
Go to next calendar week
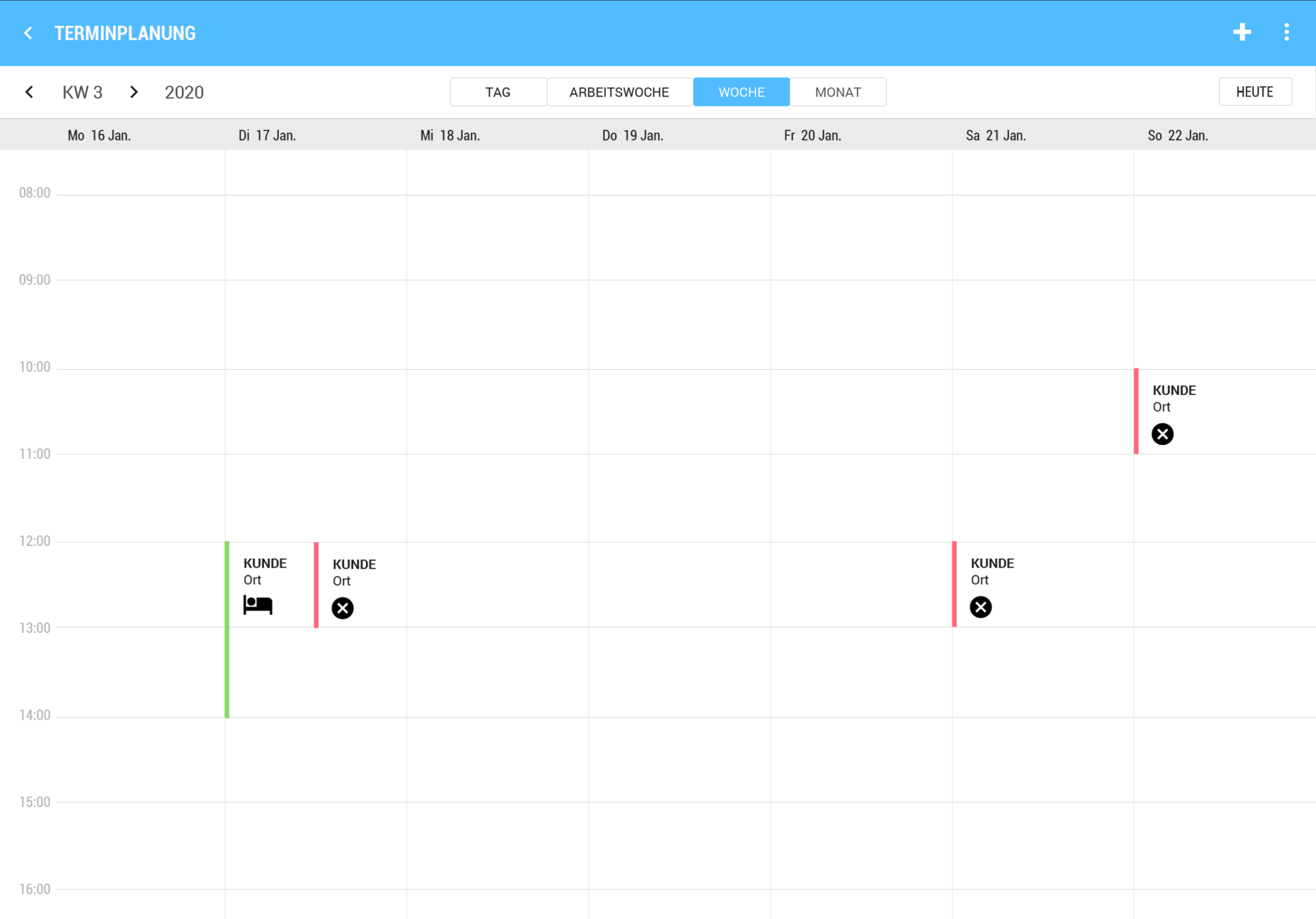(x=134, y=92)
